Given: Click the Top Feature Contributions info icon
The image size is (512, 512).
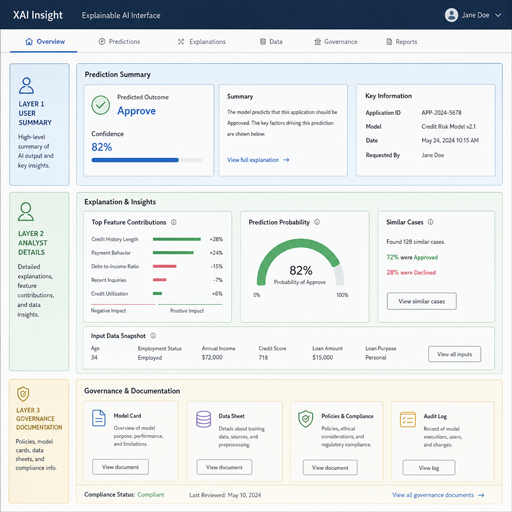Looking at the screenshot, I should tap(174, 222).
